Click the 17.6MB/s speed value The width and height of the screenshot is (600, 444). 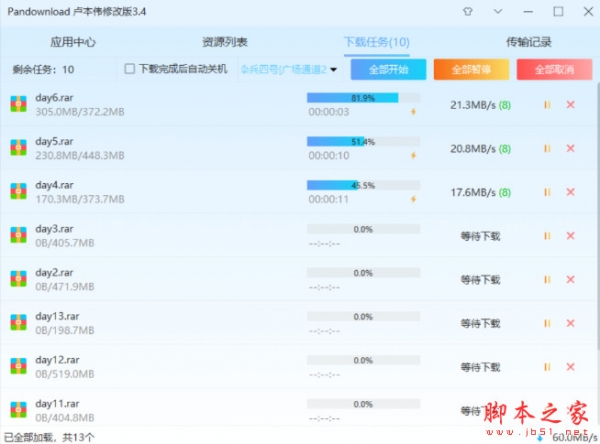click(473, 192)
